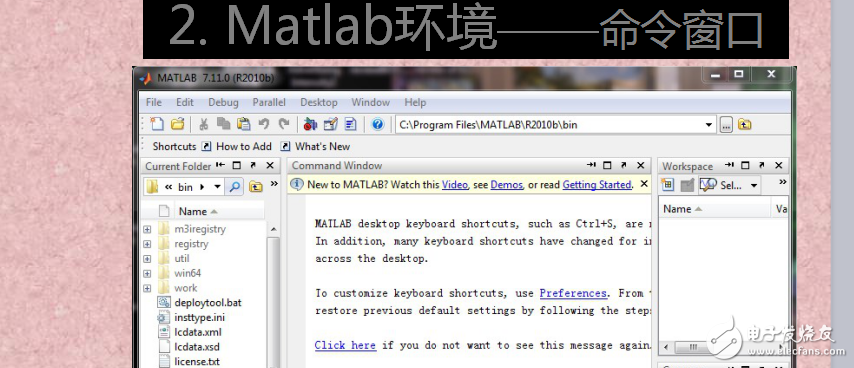854x368 pixels.
Task: Expand the m3iregistry folder
Action: [x=147, y=229]
